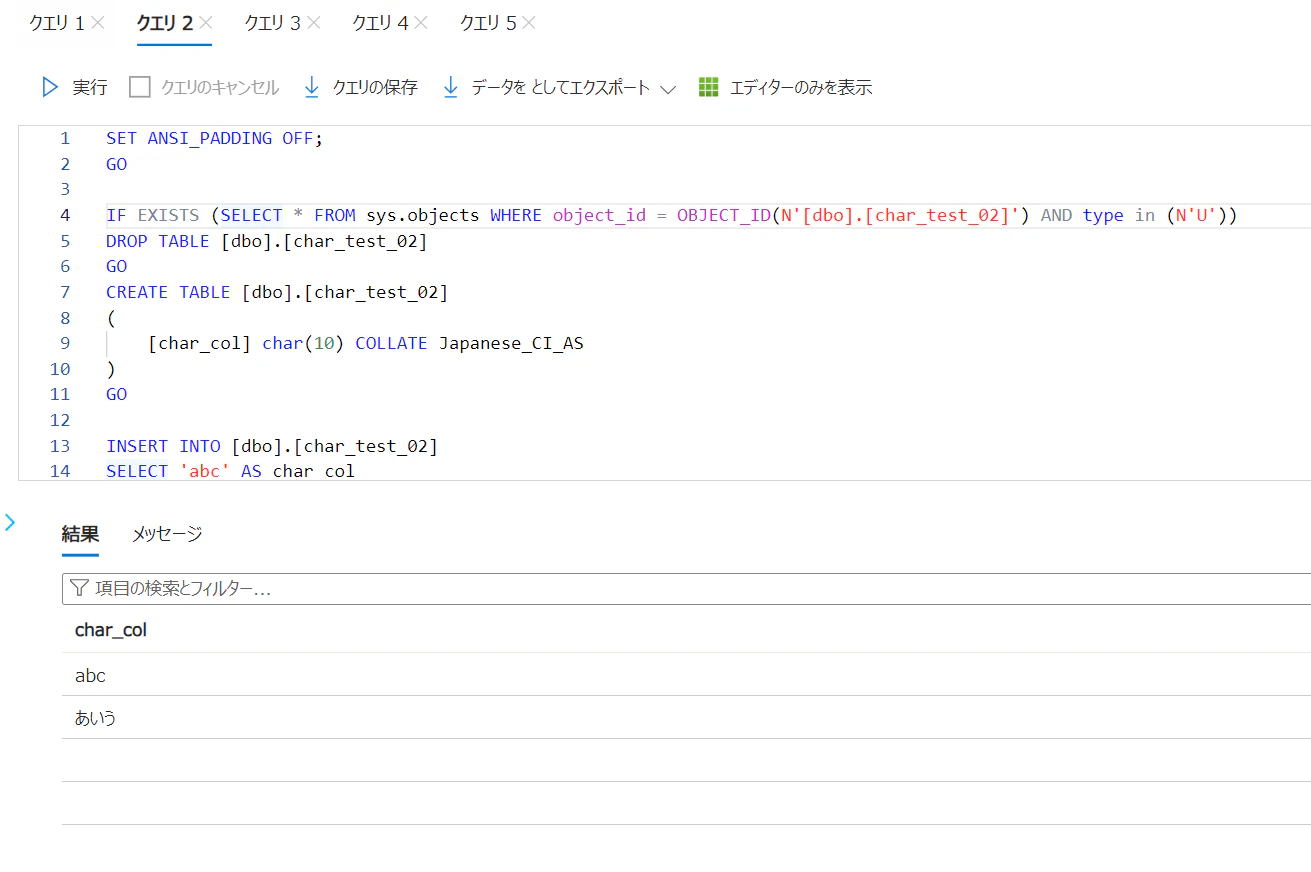Switch to the メッセージ tab

(167, 534)
